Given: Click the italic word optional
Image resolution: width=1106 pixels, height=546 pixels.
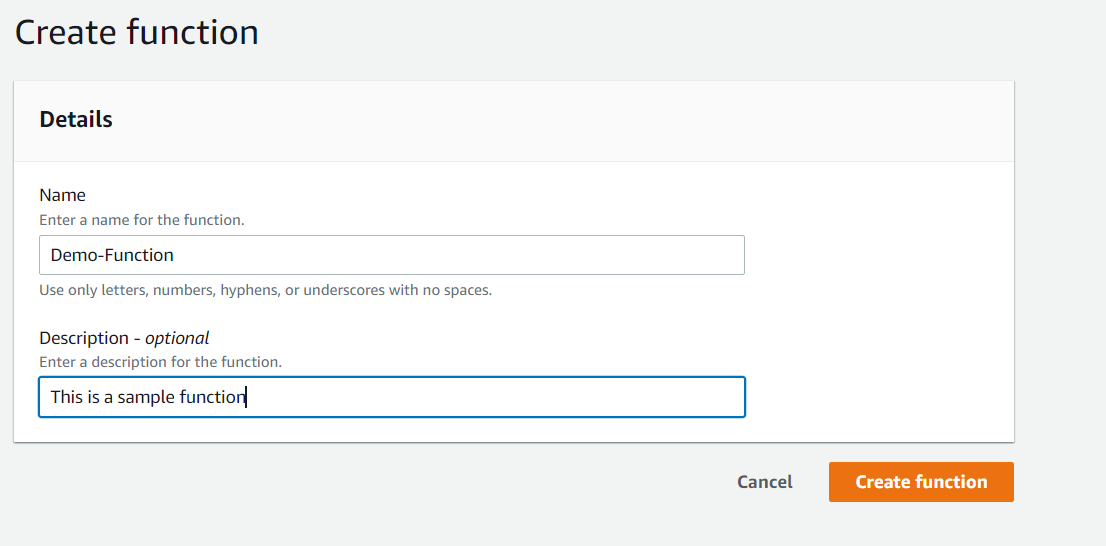Looking at the screenshot, I should 177,338.
